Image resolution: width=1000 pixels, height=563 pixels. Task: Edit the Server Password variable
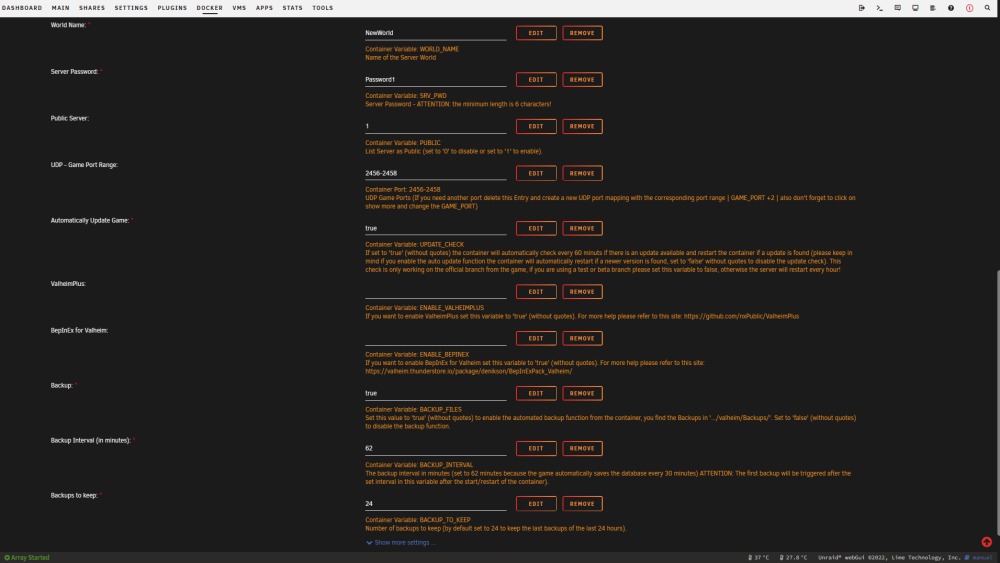point(536,80)
